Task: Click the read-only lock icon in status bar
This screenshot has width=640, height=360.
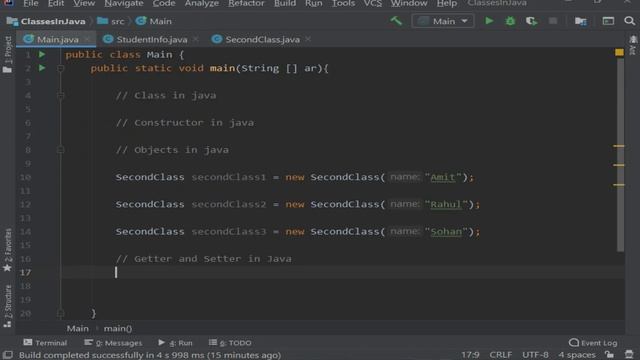Action: tap(609, 355)
